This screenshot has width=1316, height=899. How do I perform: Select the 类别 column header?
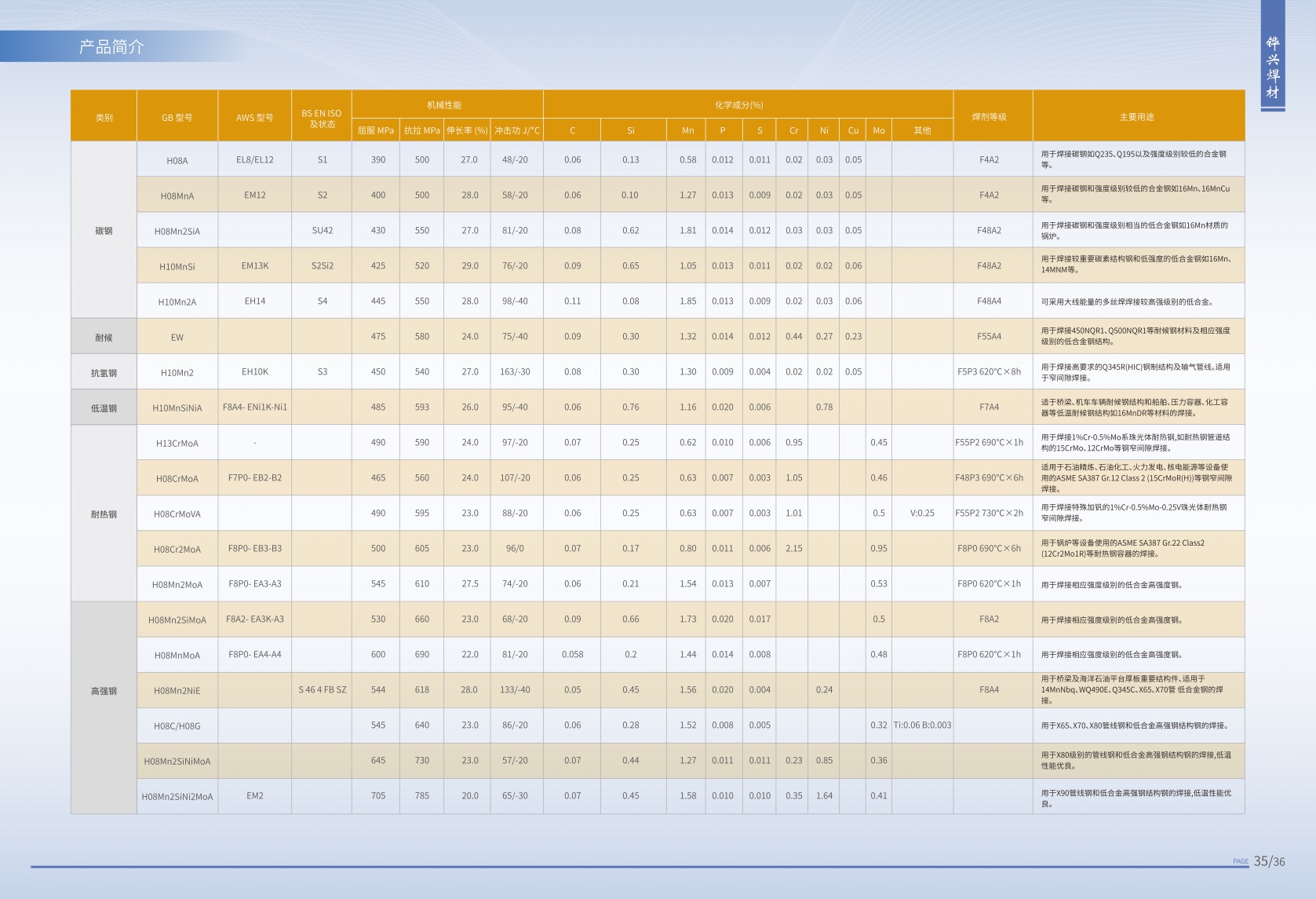point(104,117)
